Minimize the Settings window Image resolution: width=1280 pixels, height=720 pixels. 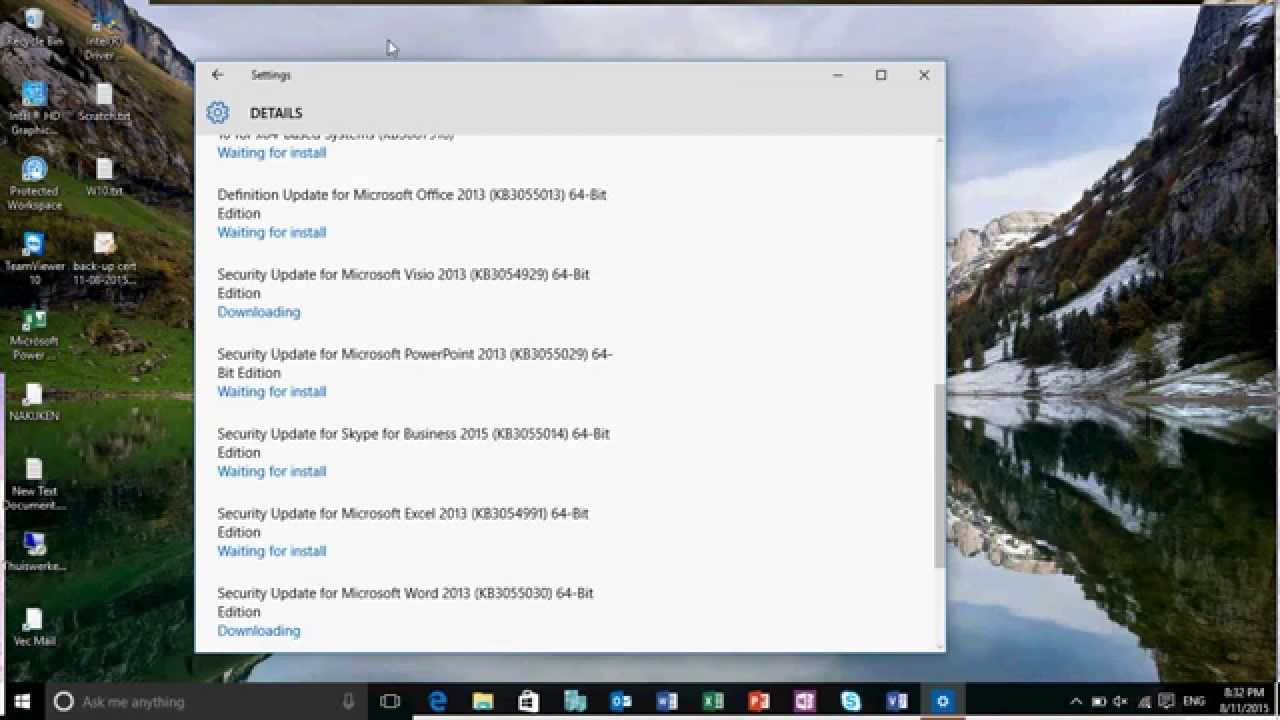(838, 75)
